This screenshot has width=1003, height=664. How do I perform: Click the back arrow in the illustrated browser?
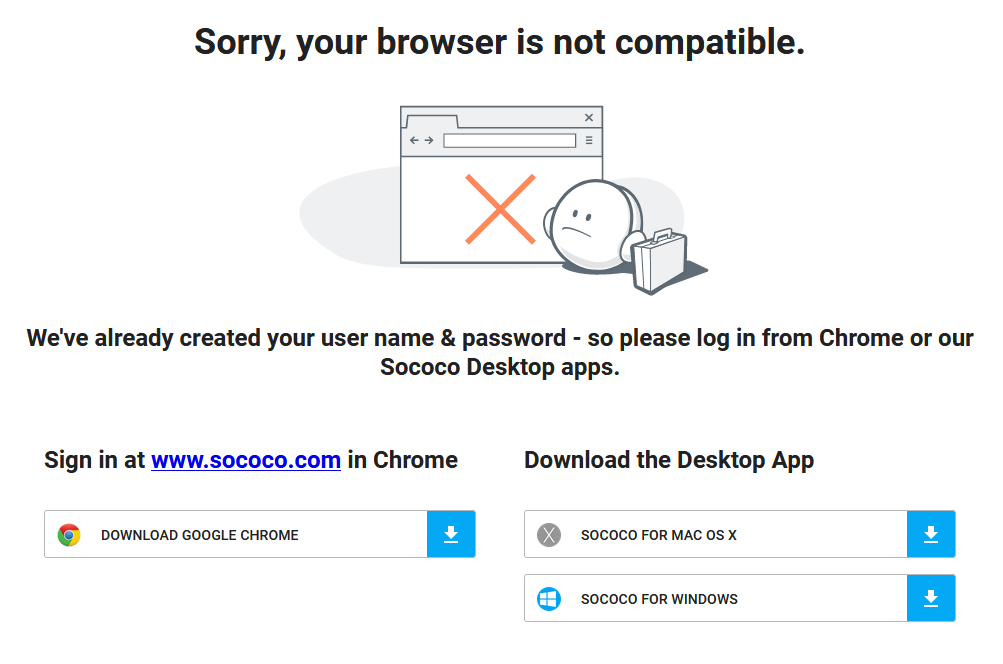[x=414, y=141]
